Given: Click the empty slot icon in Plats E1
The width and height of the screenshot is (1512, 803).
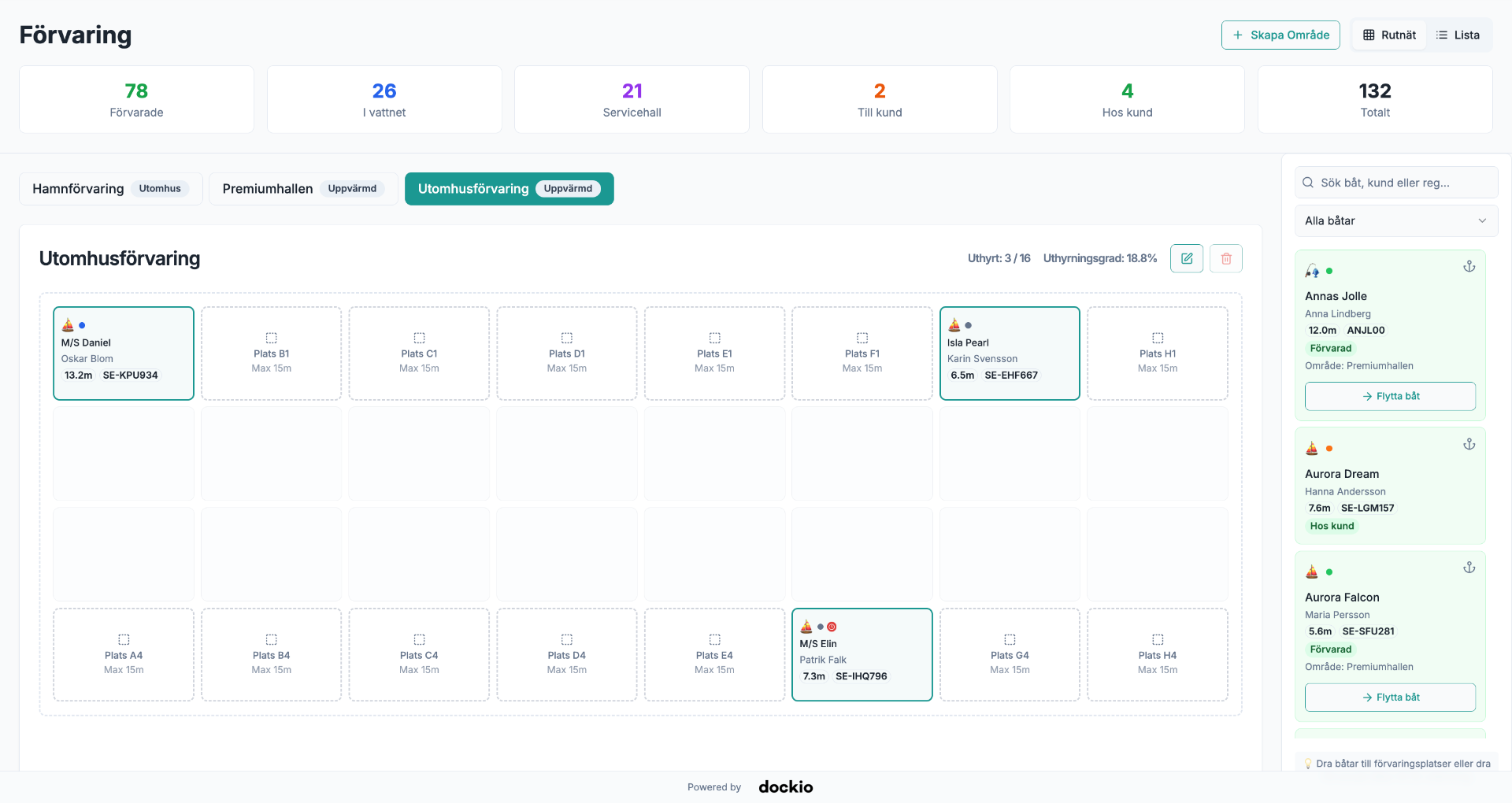Looking at the screenshot, I should [x=714, y=338].
